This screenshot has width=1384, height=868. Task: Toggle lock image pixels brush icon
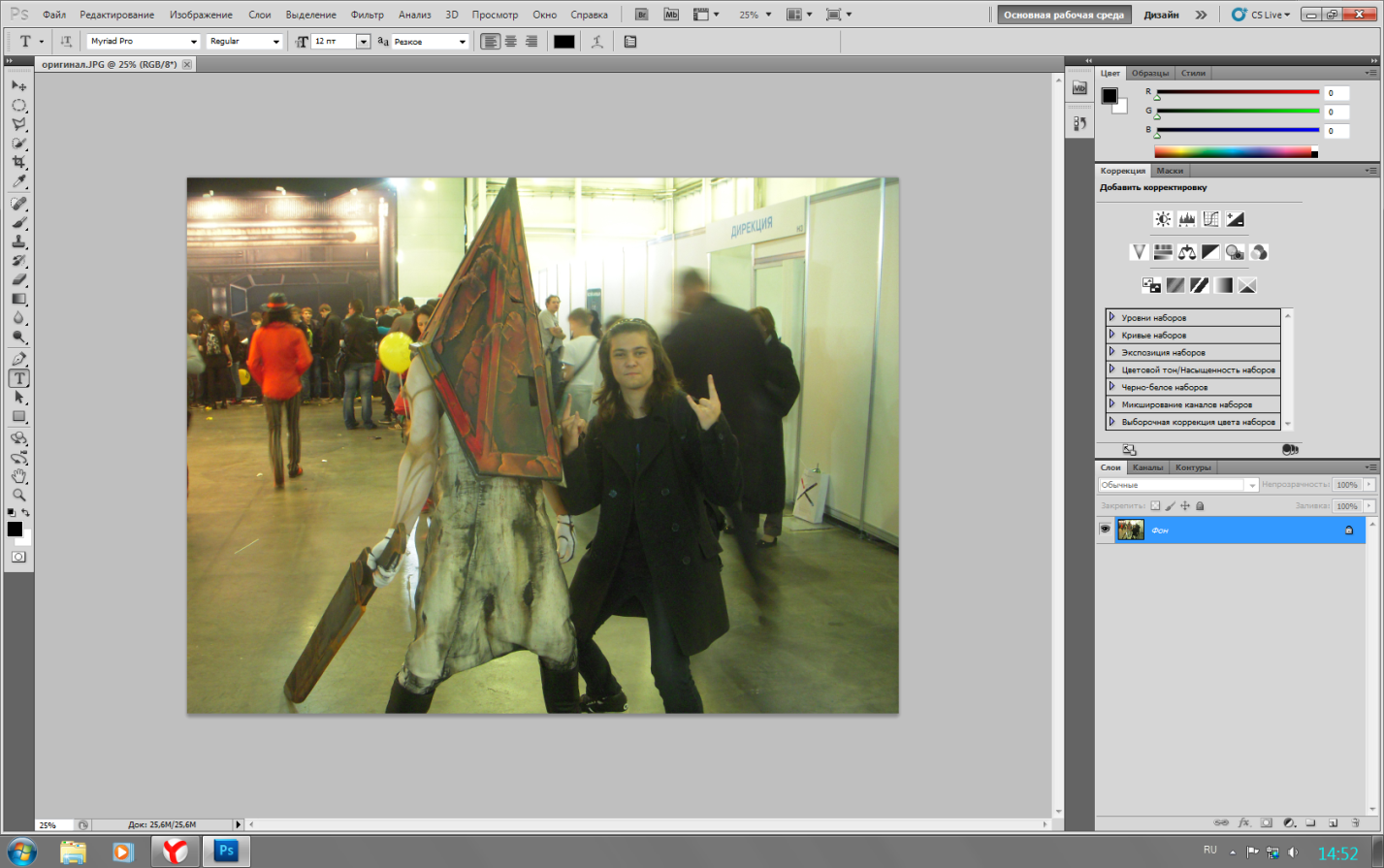1170,506
